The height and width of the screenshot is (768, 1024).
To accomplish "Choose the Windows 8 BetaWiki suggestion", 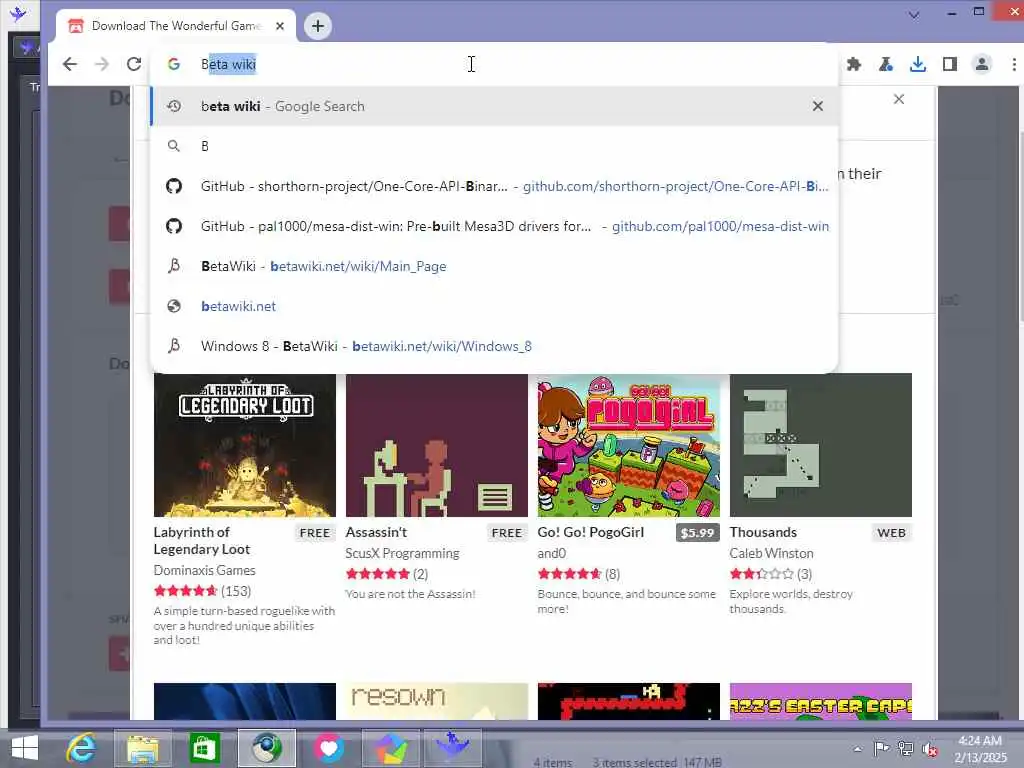I will click(x=494, y=345).
